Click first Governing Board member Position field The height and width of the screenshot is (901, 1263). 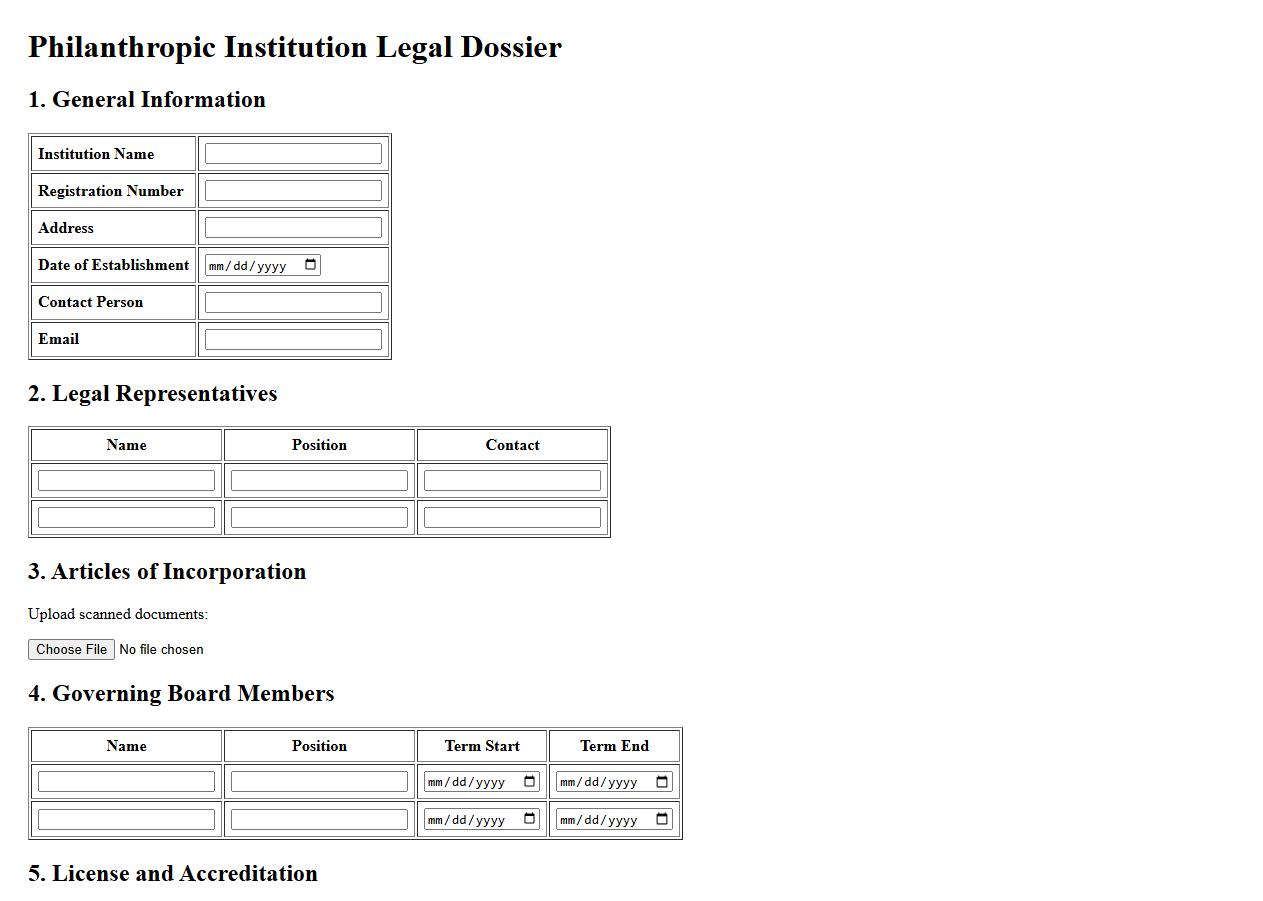tap(319, 782)
